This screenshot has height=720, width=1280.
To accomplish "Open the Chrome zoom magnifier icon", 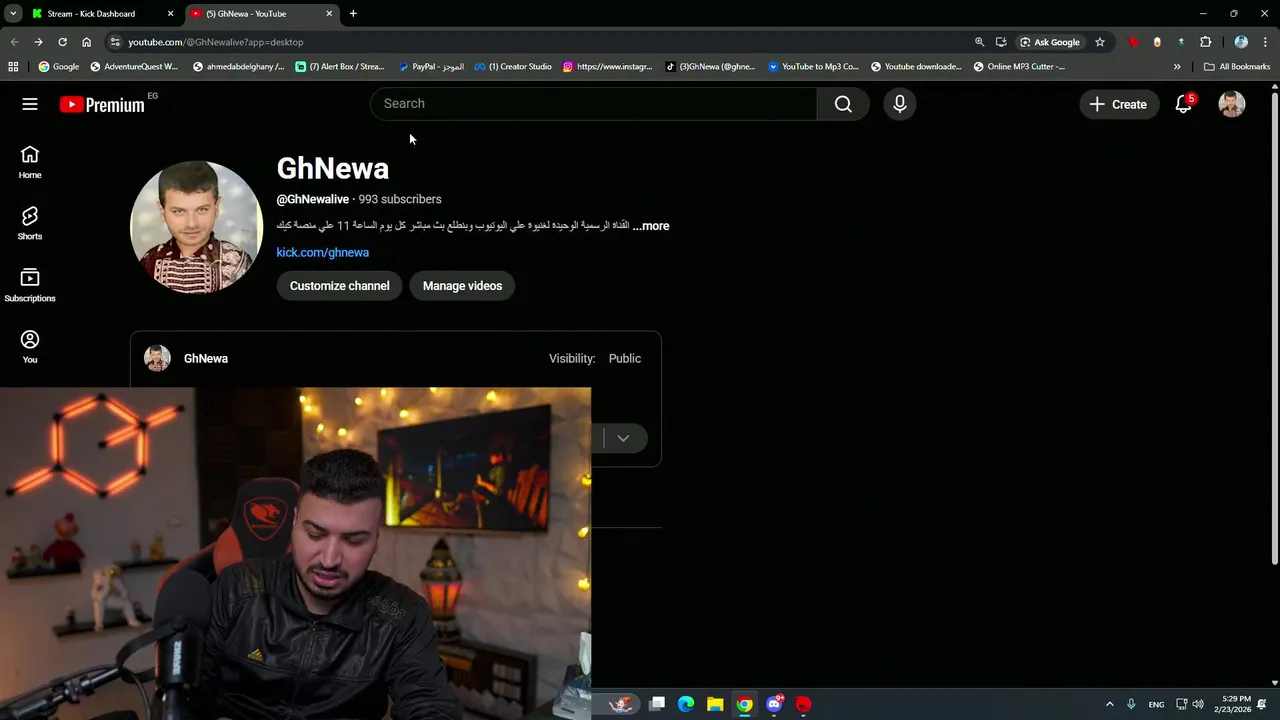I will (x=979, y=42).
